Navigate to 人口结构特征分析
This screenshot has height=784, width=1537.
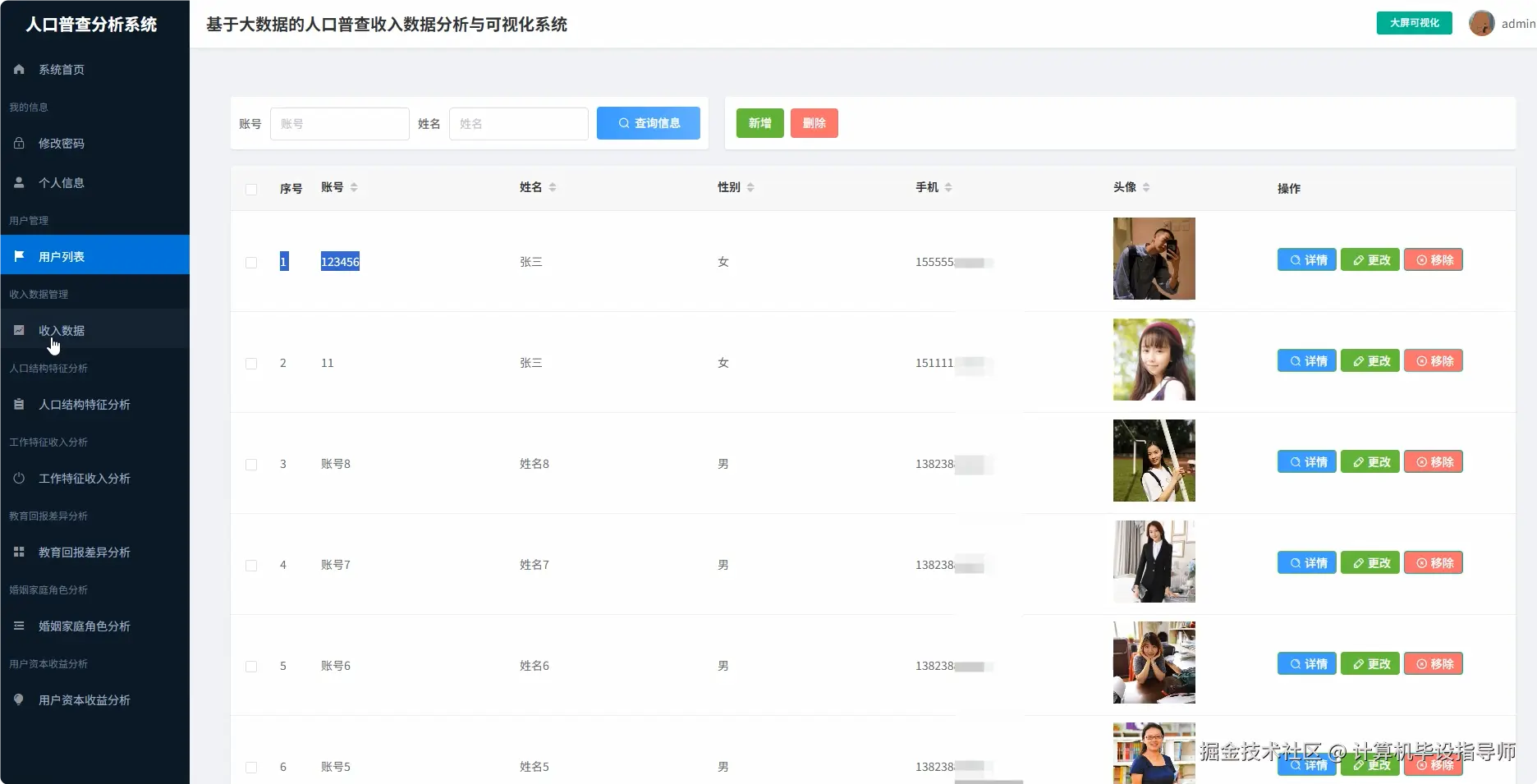pyautogui.click(x=94, y=405)
